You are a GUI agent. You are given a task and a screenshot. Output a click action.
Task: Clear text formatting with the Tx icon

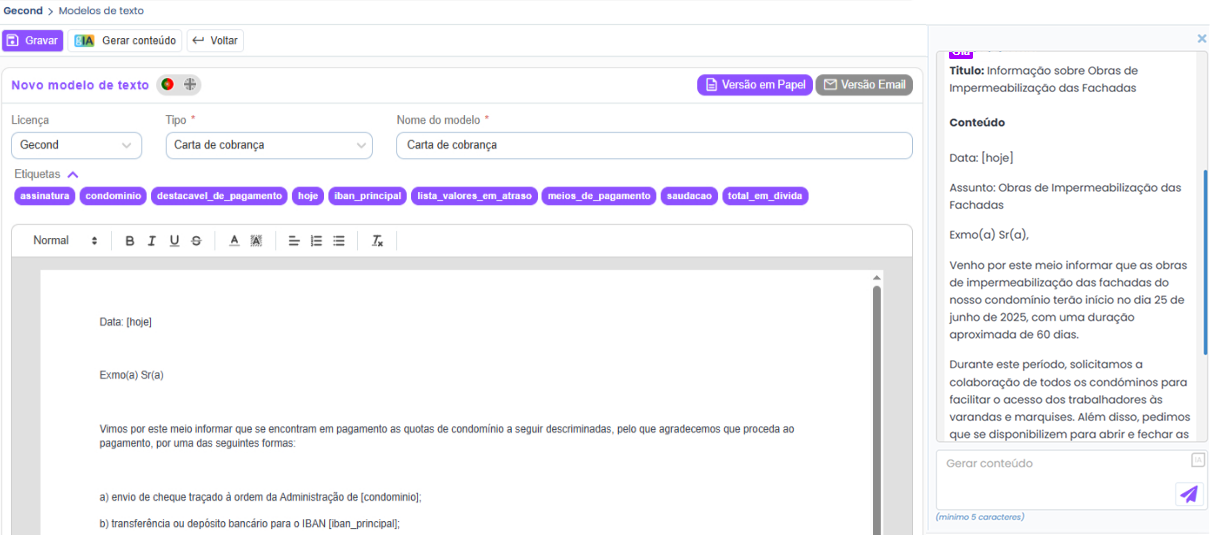coord(377,241)
